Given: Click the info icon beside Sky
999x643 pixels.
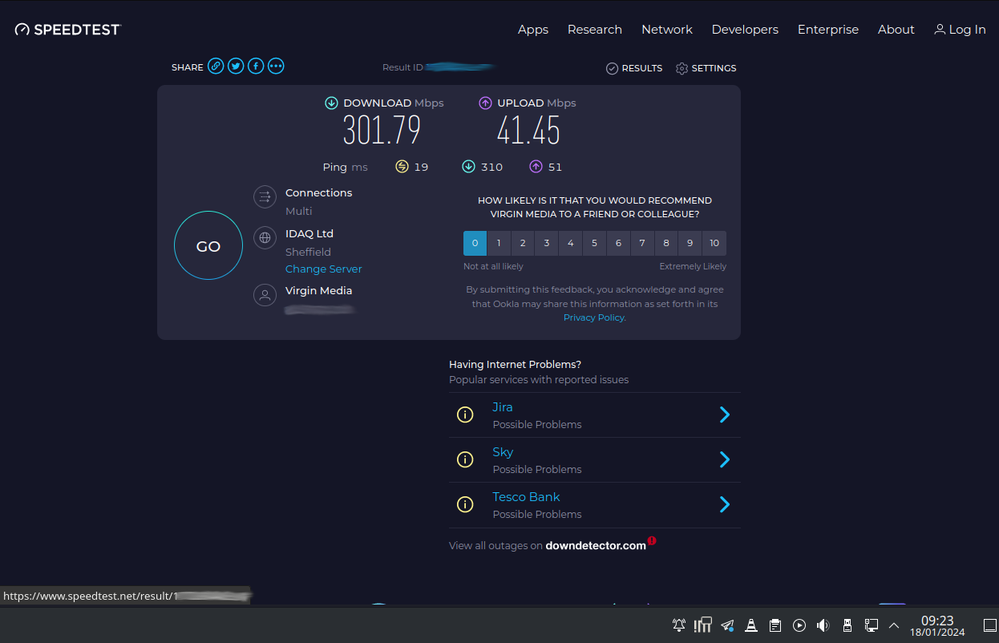Looking at the screenshot, I should click(x=465, y=459).
